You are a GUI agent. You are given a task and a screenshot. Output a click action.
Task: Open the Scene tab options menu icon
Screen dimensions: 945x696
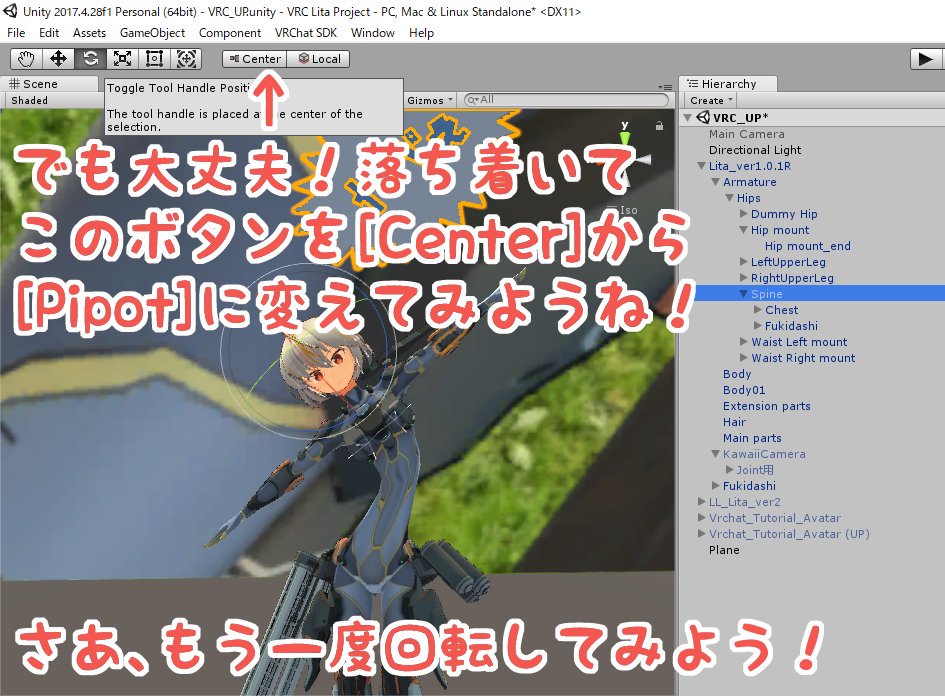coord(665,87)
